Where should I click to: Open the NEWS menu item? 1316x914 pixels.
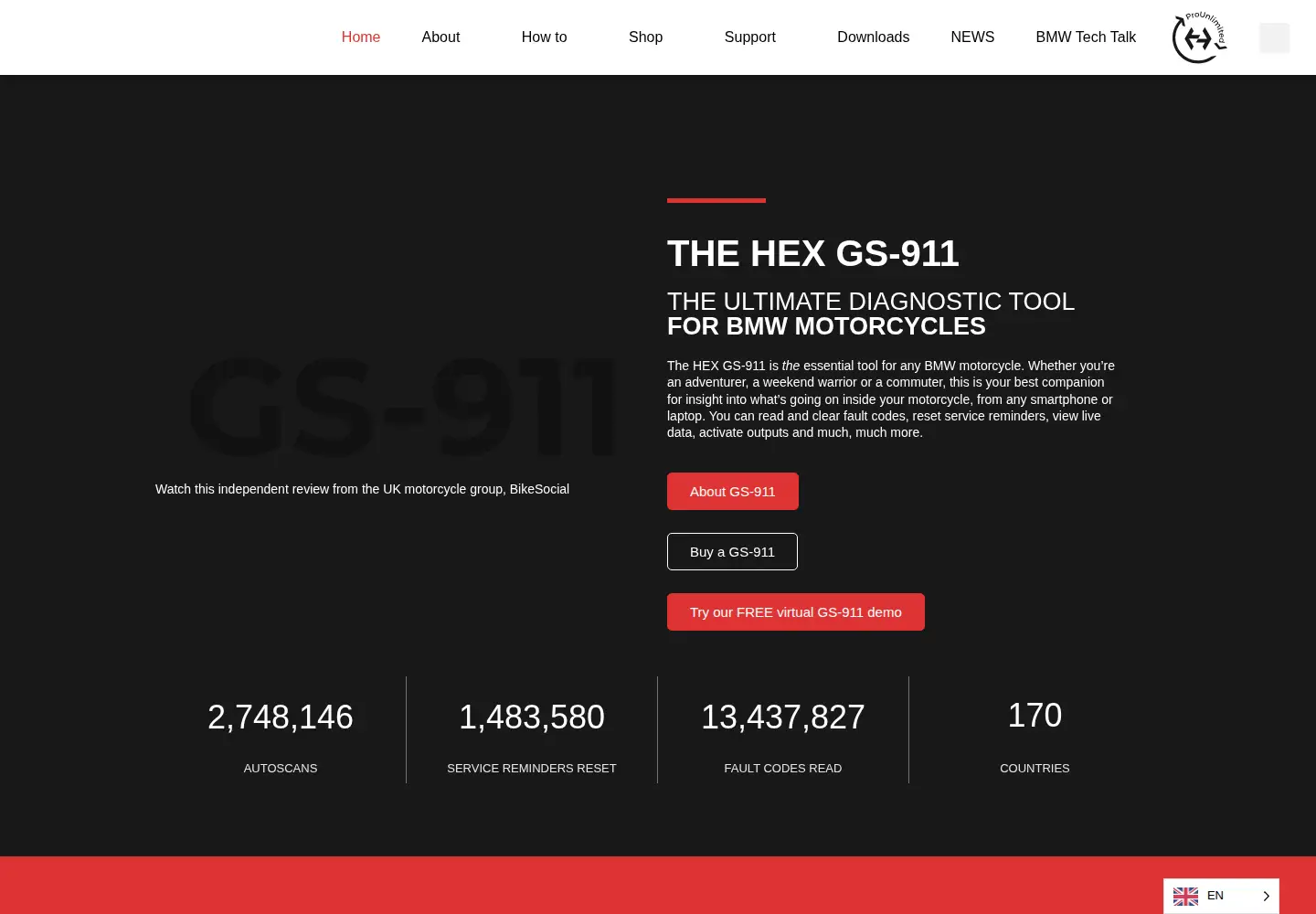(x=972, y=37)
